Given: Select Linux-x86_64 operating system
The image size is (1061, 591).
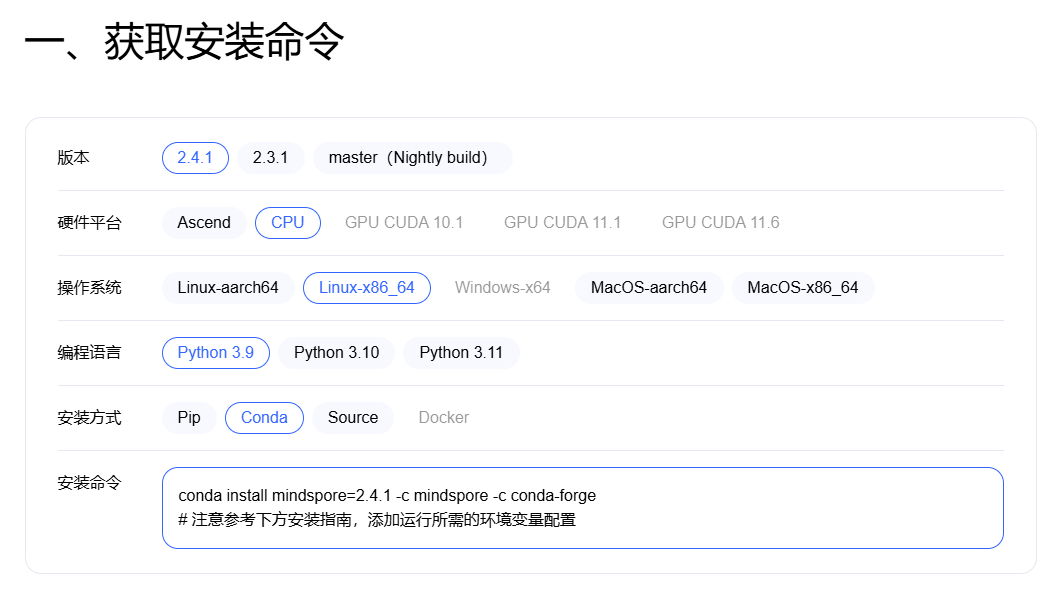Looking at the screenshot, I should (x=366, y=287).
